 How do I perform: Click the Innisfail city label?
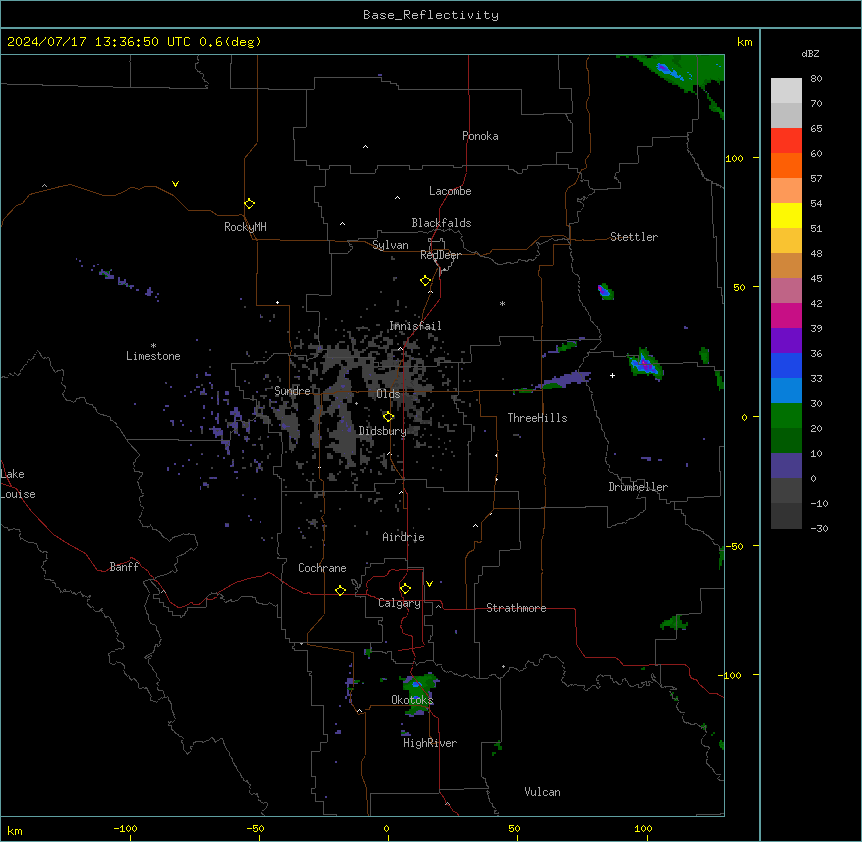[415, 326]
